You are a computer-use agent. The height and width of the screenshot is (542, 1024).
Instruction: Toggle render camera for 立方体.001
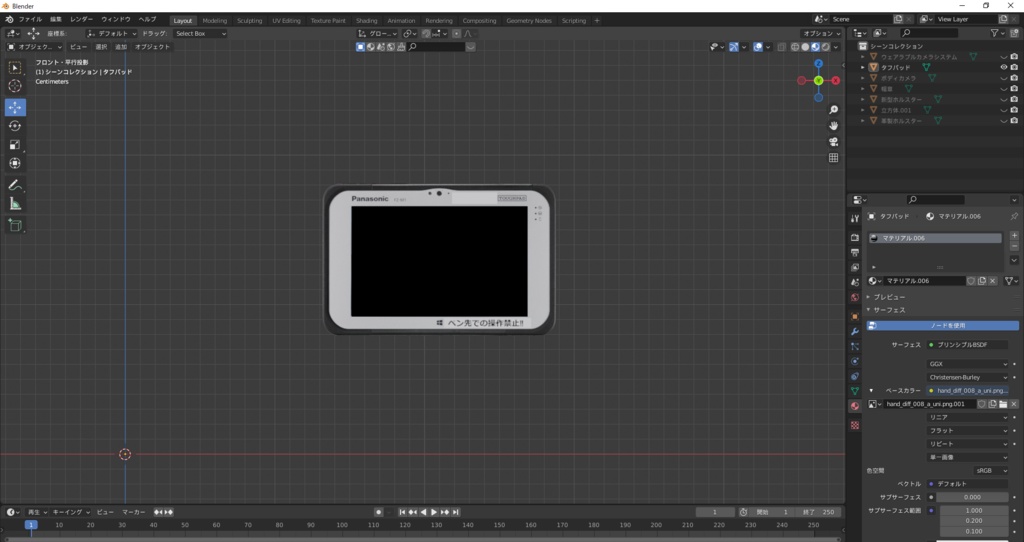1014,110
